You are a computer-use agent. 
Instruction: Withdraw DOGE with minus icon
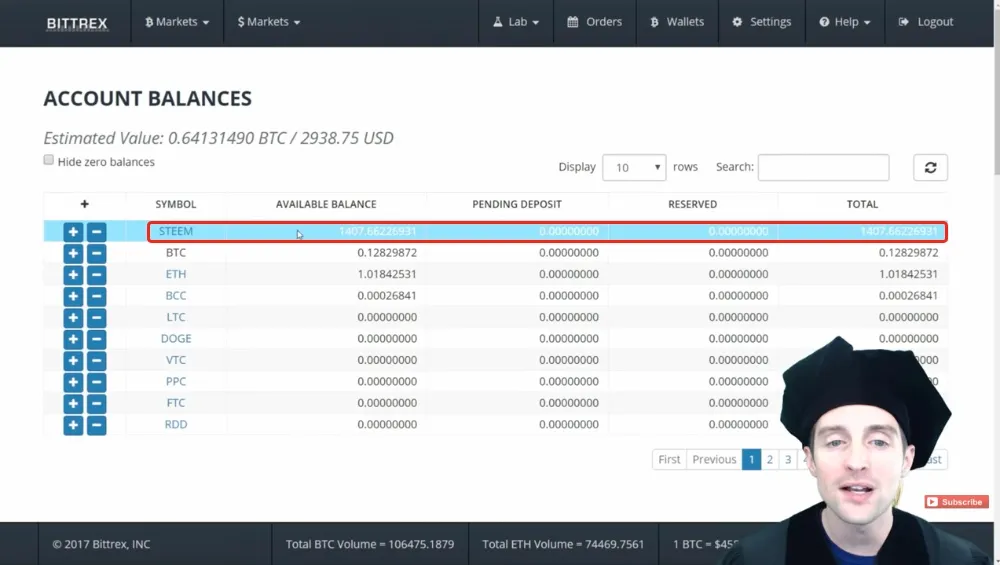click(96, 339)
